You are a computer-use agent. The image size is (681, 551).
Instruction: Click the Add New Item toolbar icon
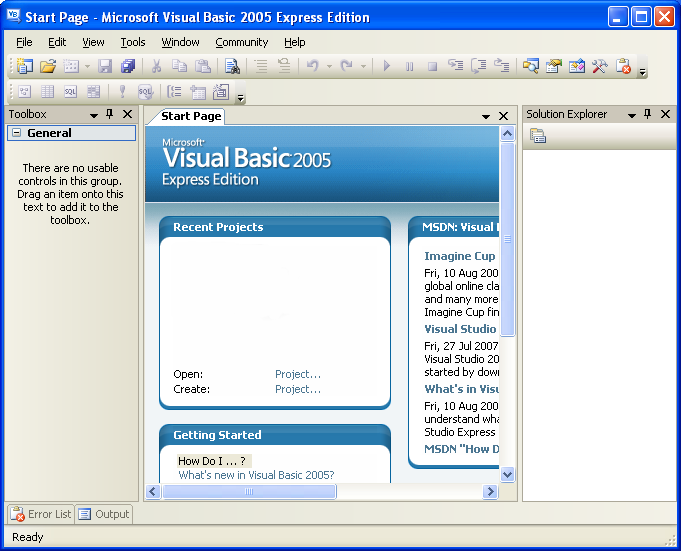point(71,66)
